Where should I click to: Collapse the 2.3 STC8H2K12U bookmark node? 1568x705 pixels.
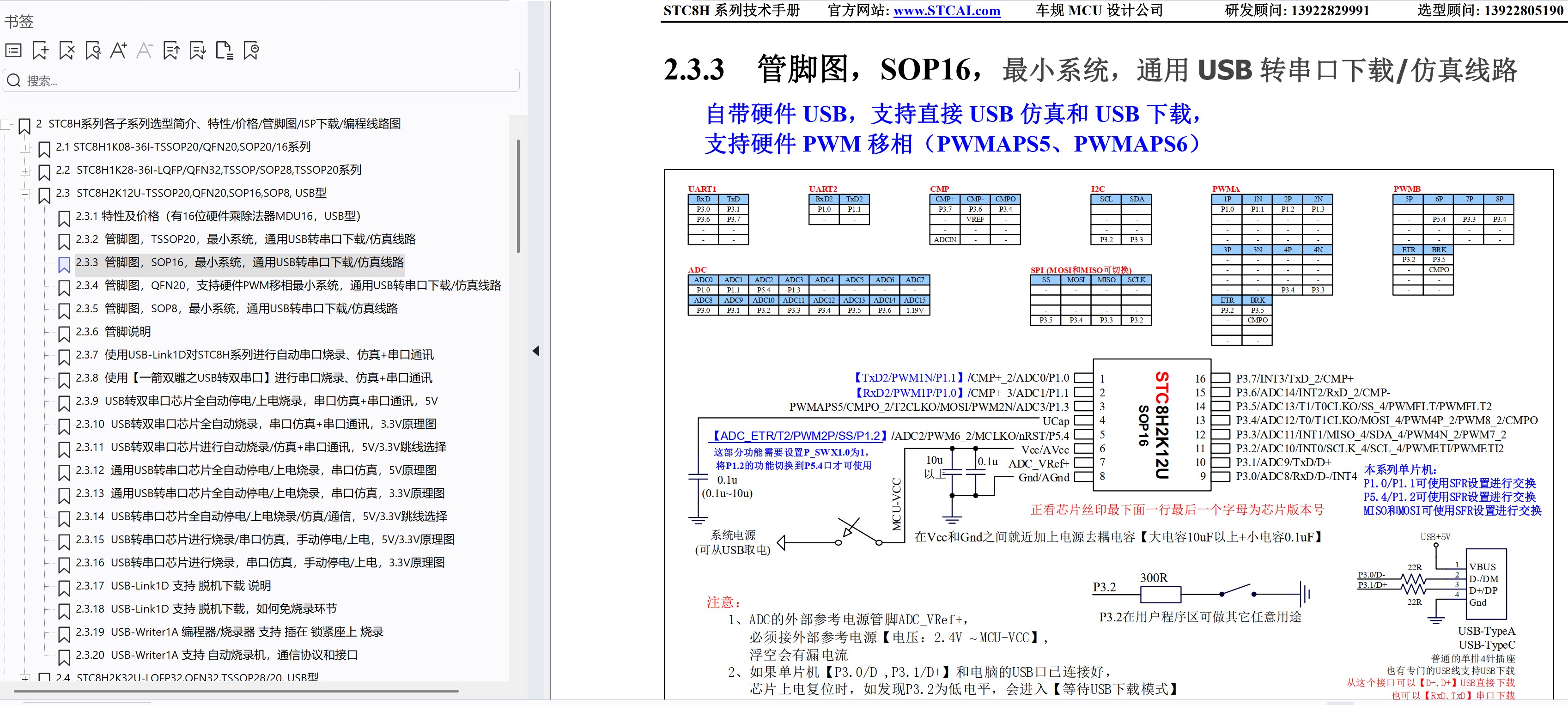(x=24, y=194)
